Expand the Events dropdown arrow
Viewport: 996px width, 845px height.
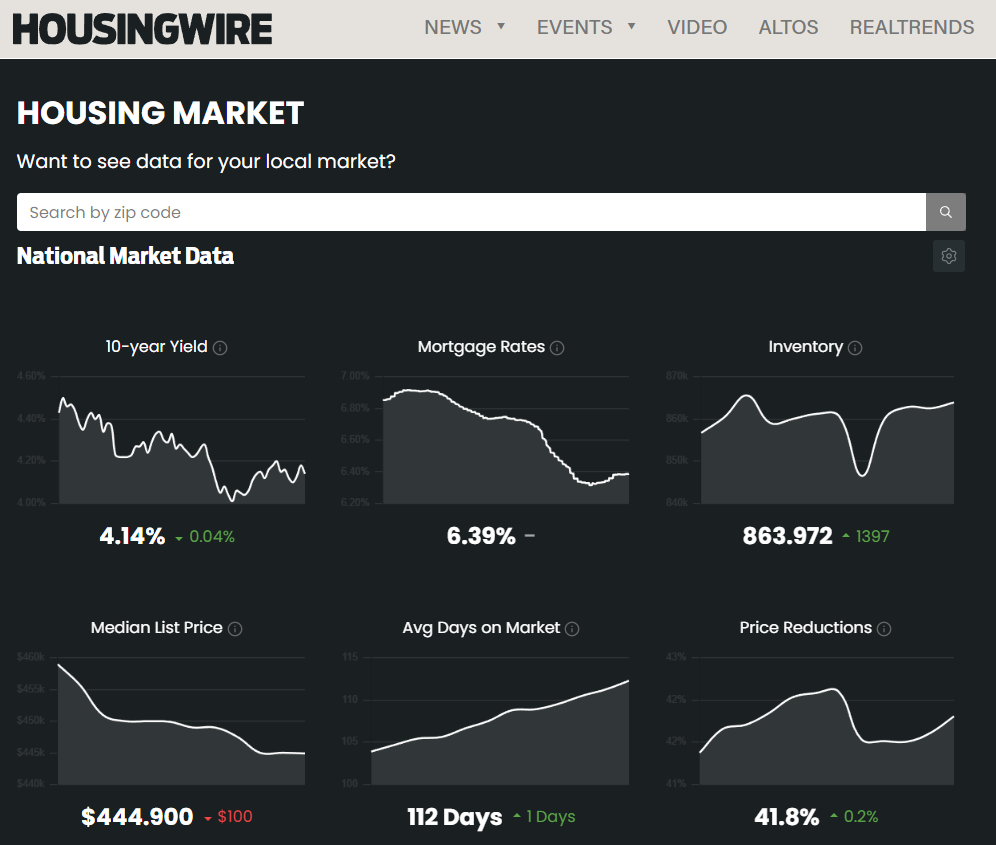click(x=632, y=27)
